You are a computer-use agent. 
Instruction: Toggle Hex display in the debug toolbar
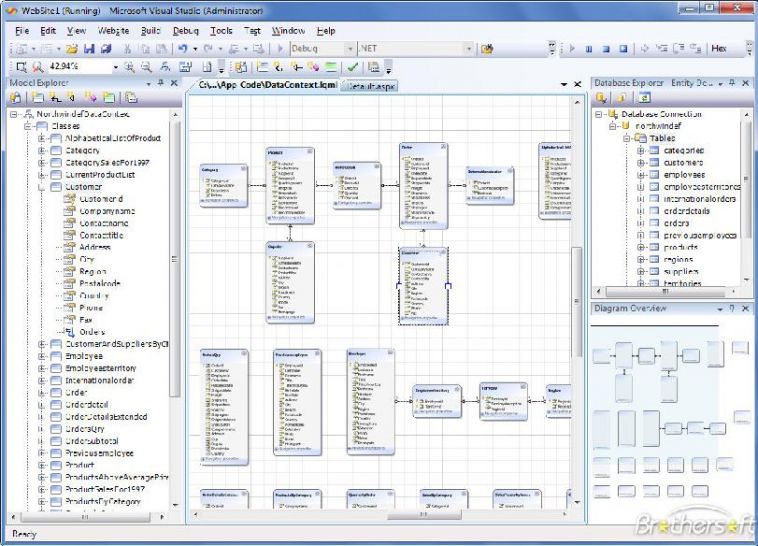pyautogui.click(x=718, y=48)
